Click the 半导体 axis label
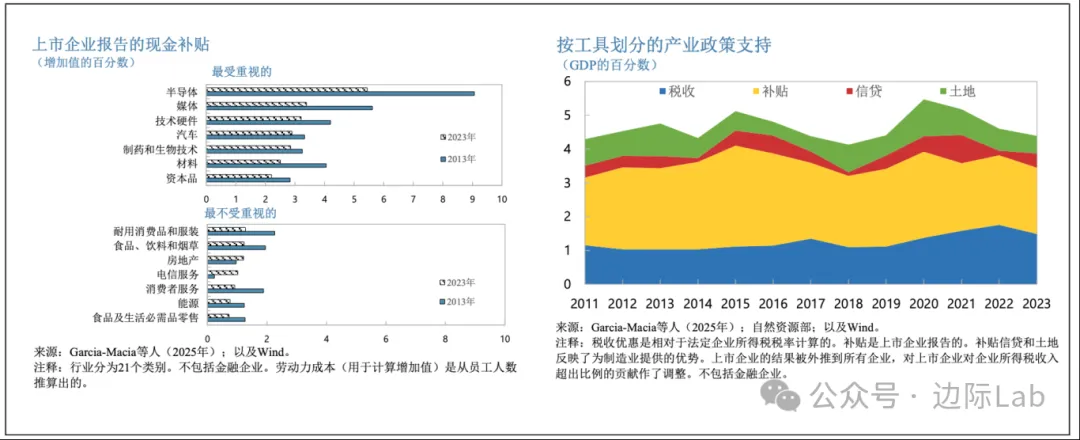 click(183, 92)
